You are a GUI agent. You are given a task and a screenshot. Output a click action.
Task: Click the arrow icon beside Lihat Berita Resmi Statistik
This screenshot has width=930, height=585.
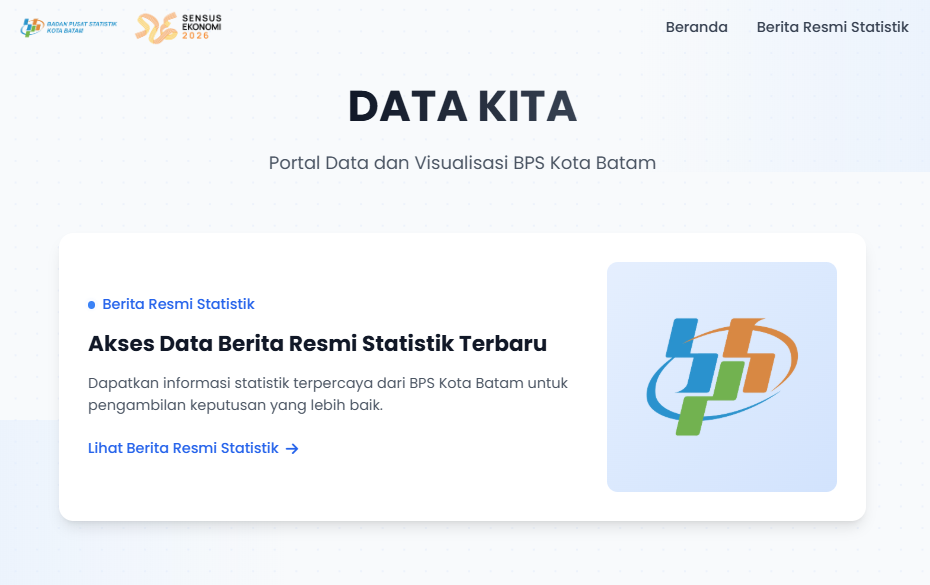pyautogui.click(x=292, y=448)
